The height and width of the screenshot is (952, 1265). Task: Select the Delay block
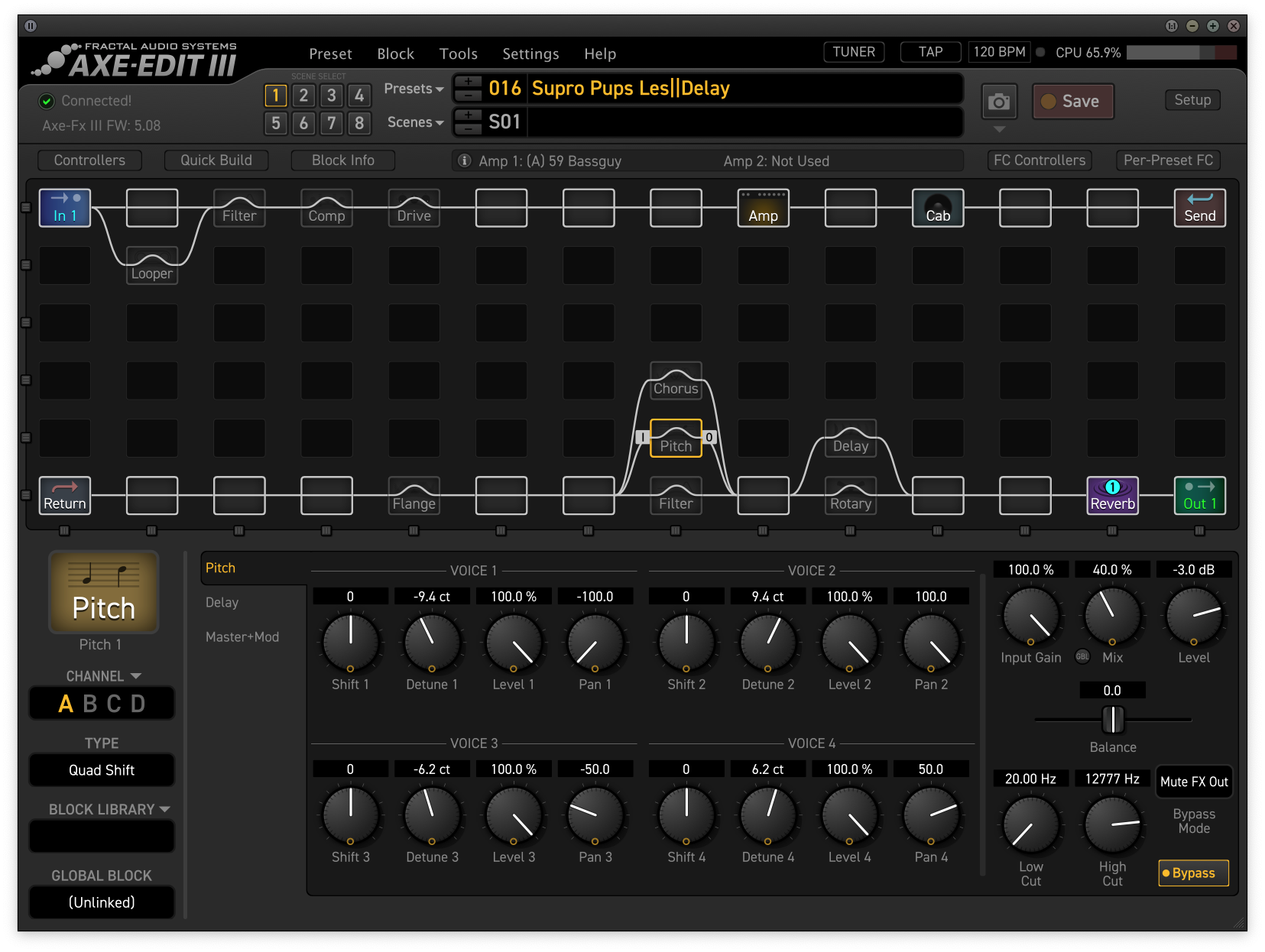851,439
